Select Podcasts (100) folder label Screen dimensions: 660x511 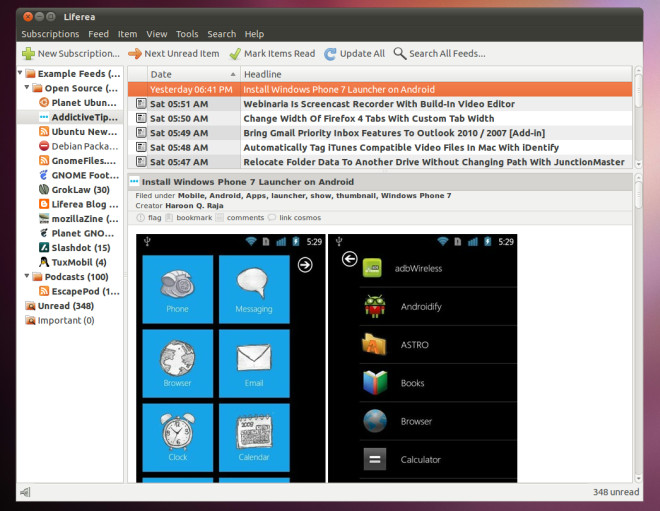click(x=77, y=277)
